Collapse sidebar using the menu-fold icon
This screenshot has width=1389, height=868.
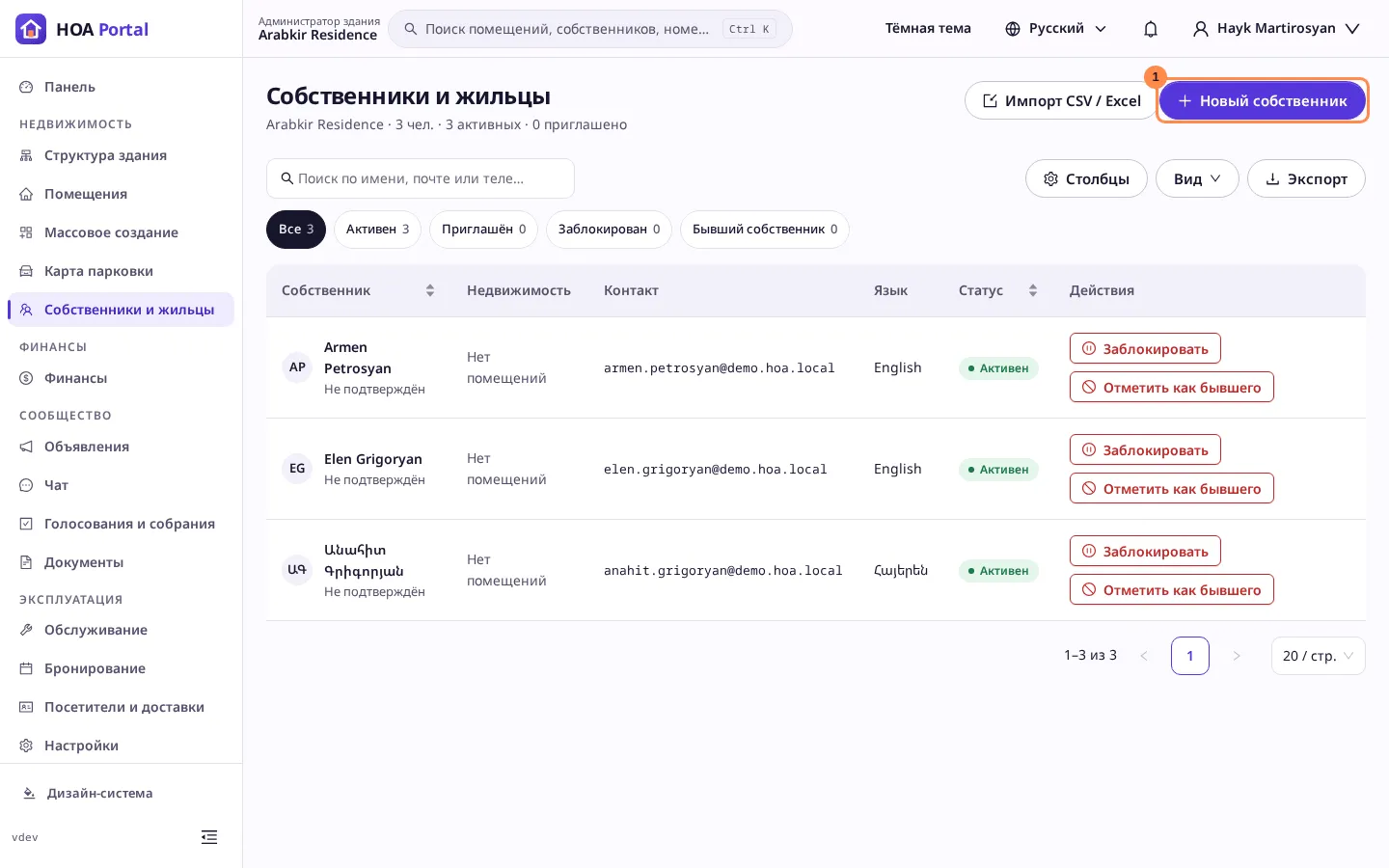209,837
